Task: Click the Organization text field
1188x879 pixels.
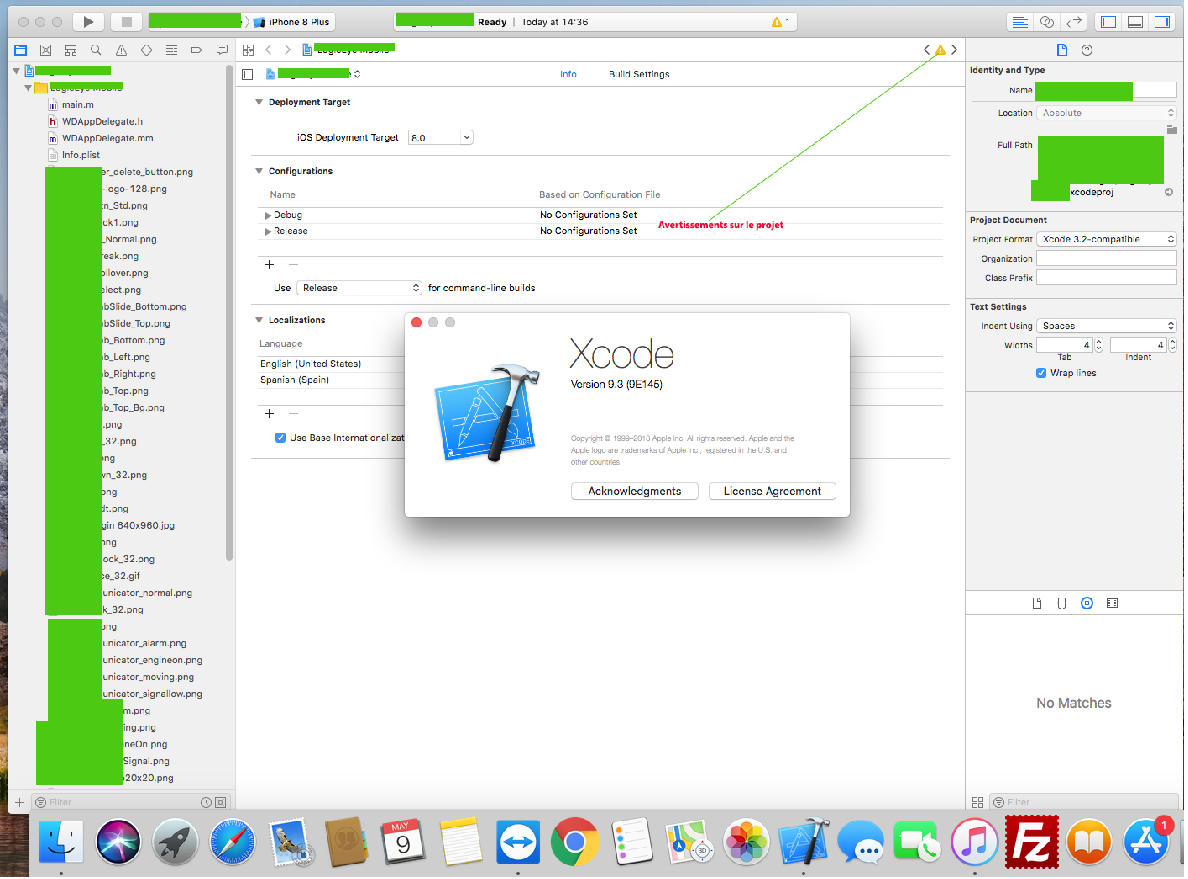Action: point(1106,259)
